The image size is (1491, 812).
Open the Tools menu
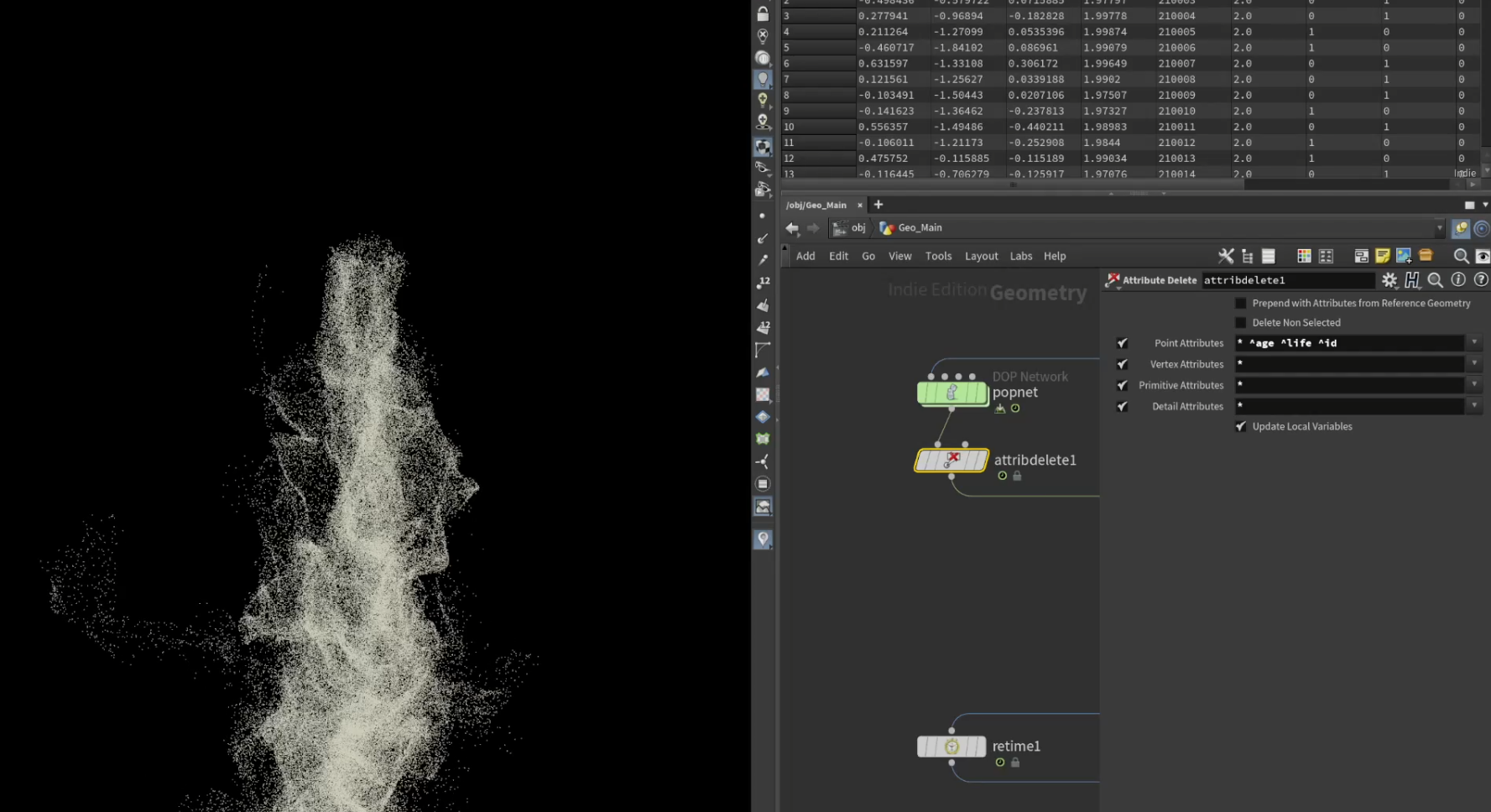tap(938, 256)
